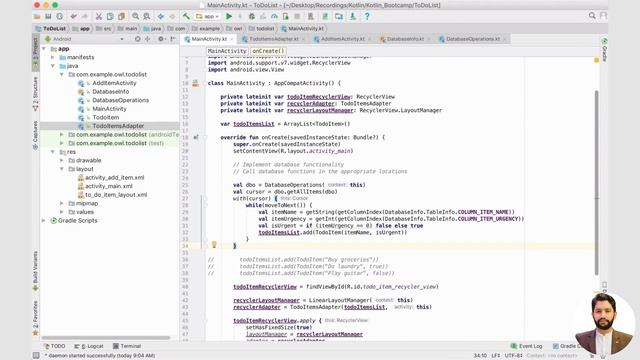640x360 pixels.
Task: Open Search Everywhere magnifier at top right
Action: click(x=592, y=16)
